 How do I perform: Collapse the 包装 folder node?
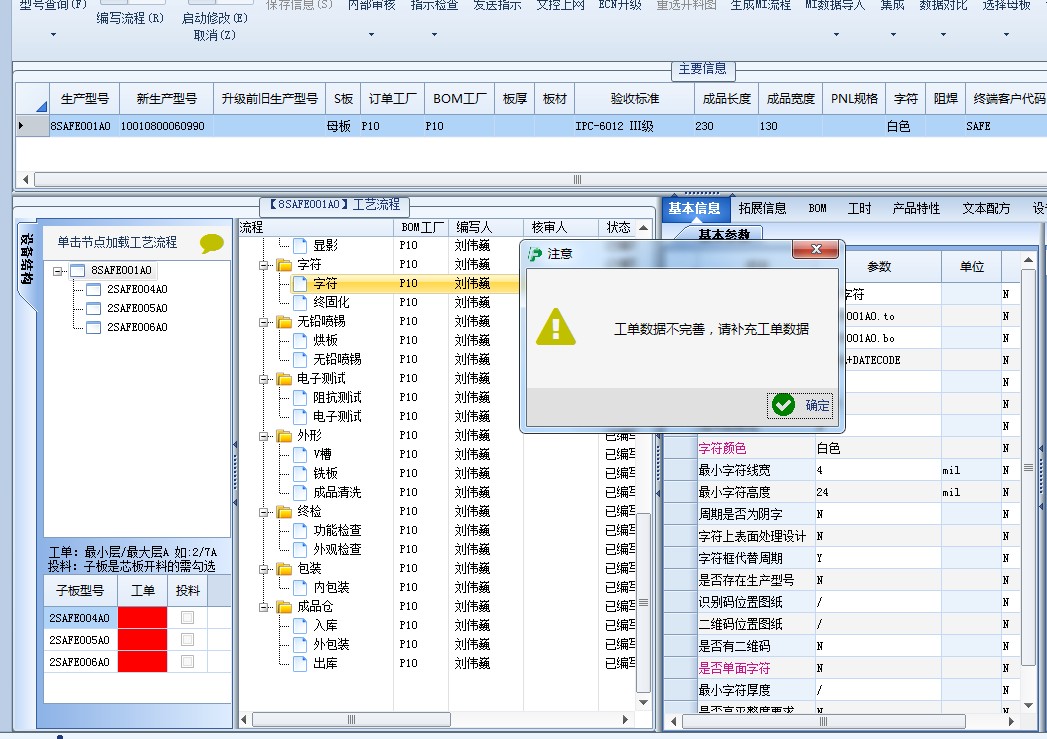[264, 569]
